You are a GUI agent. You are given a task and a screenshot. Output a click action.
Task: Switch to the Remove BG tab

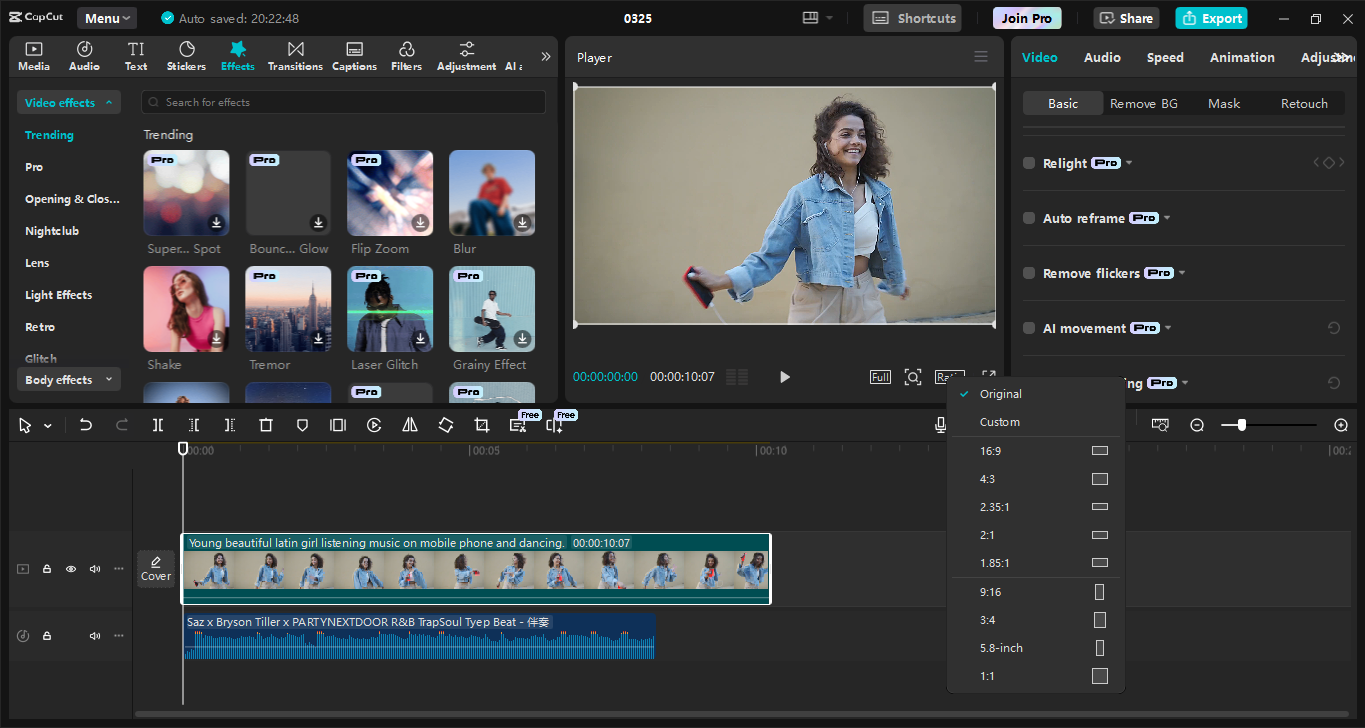point(1144,103)
